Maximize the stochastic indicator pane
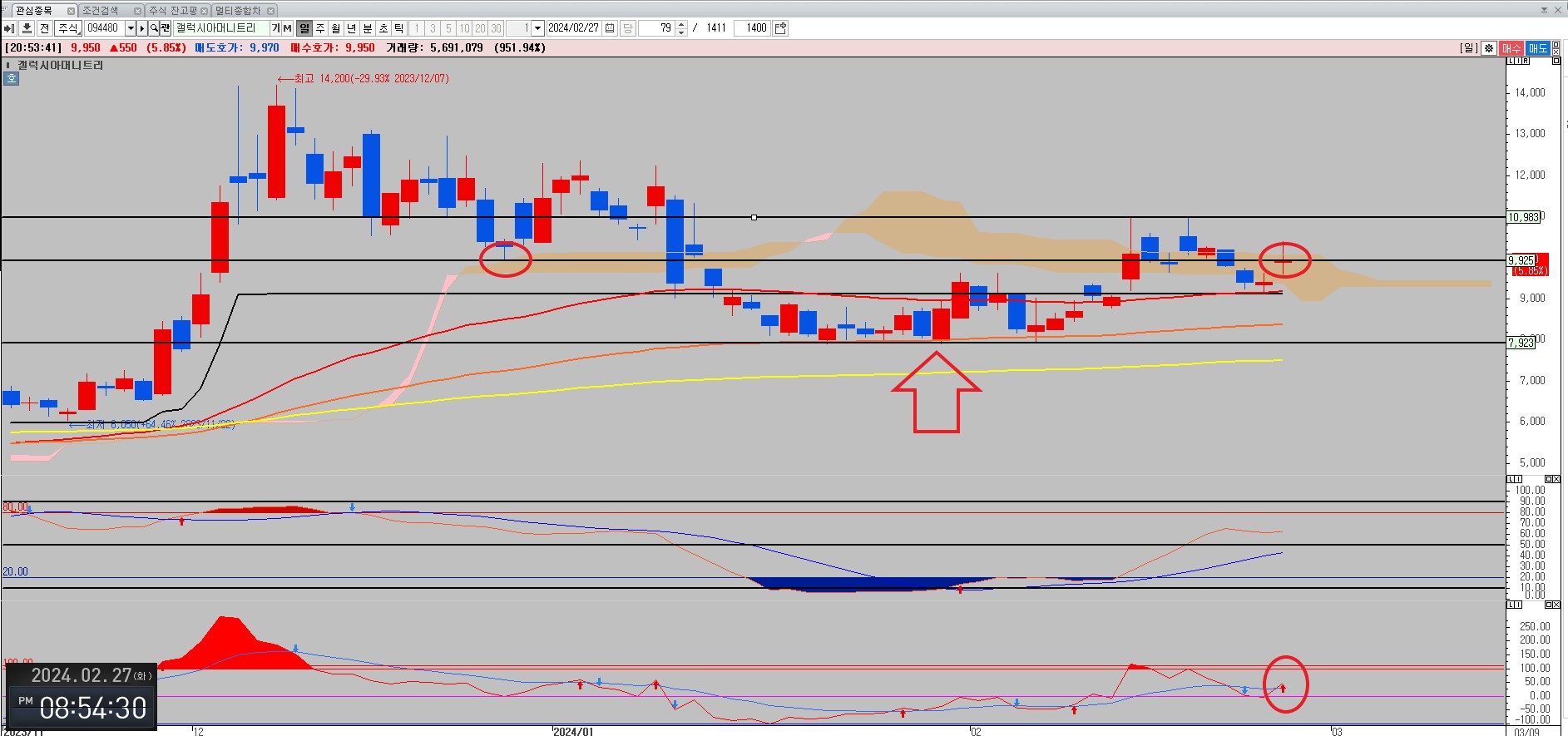 click(x=1549, y=479)
